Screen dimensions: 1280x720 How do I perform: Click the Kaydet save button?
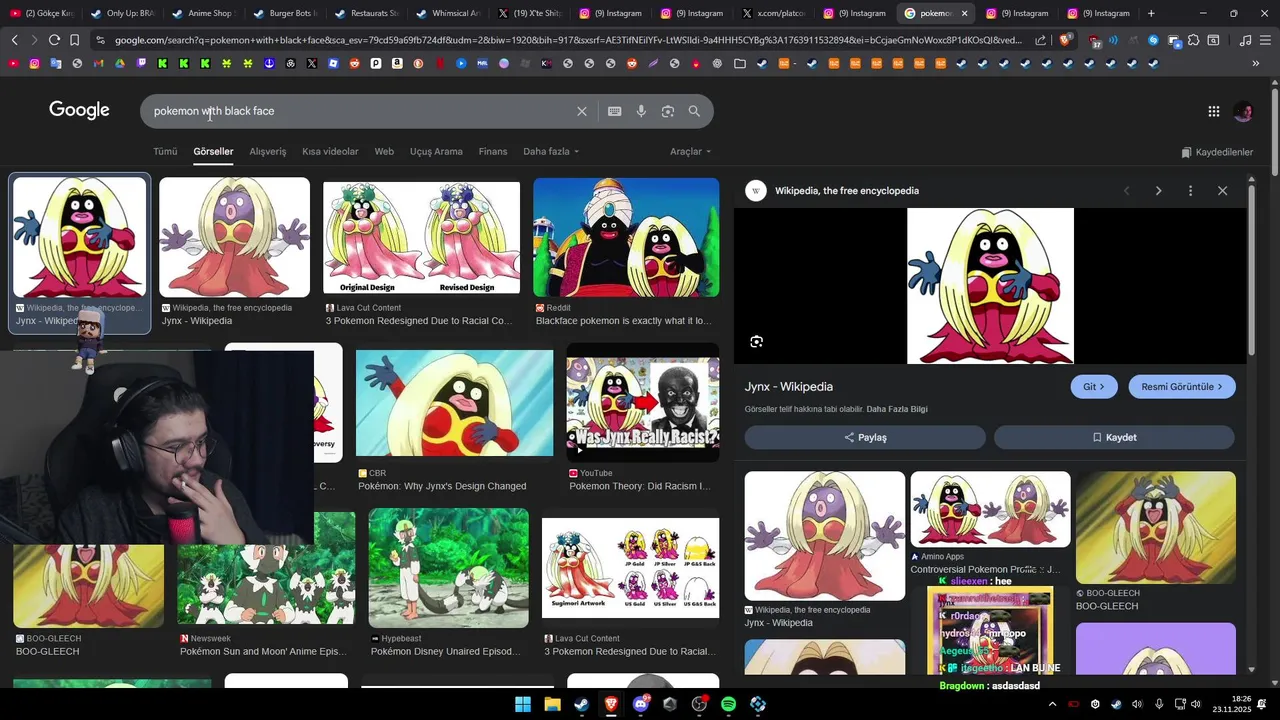[x=1114, y=437]
